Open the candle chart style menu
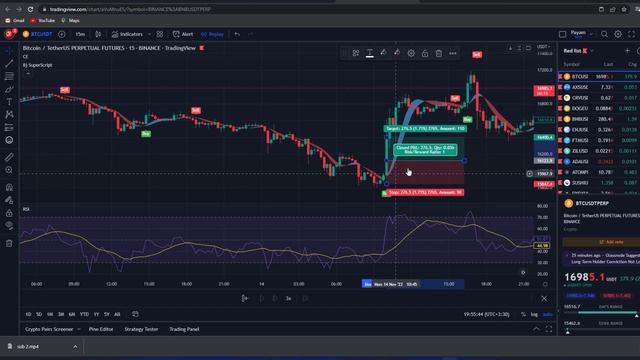Image resolution: width=640 pixels, height=360 pixels. 98,34
